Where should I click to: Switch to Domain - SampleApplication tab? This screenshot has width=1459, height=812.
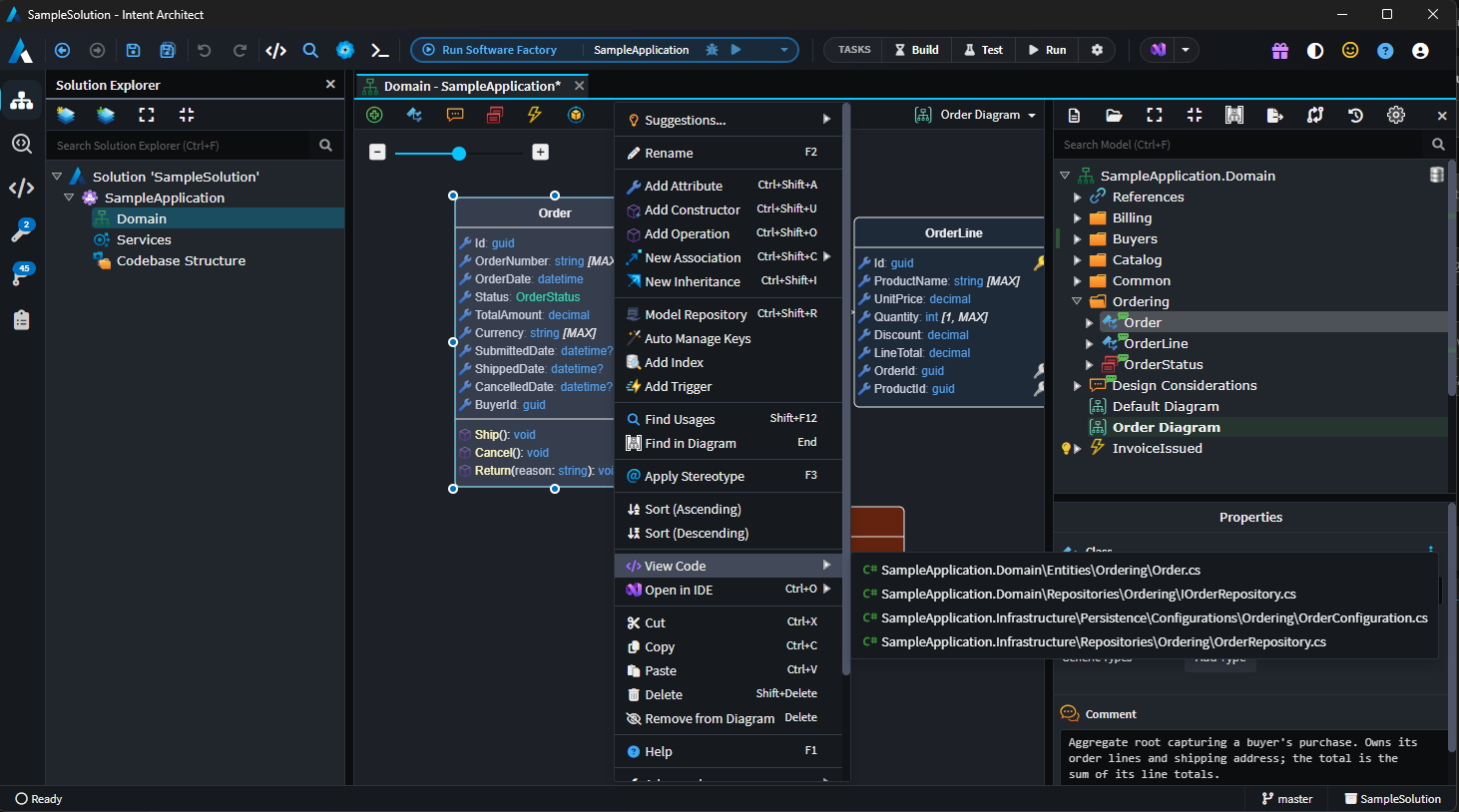(472, 86)
